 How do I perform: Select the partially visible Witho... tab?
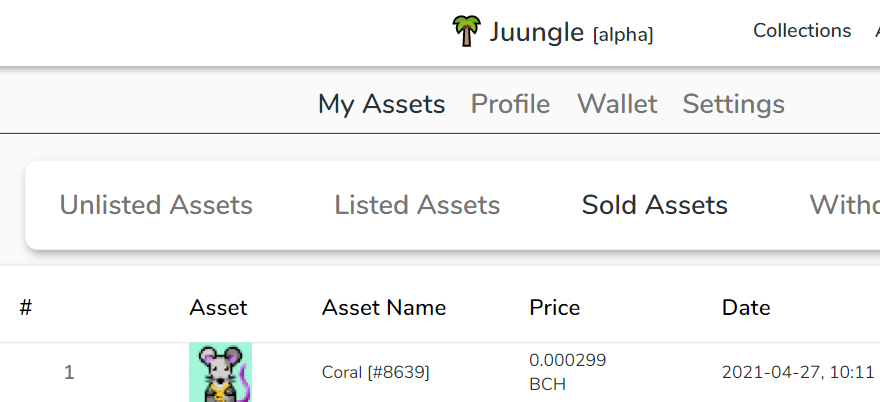(x=844, y=205)
